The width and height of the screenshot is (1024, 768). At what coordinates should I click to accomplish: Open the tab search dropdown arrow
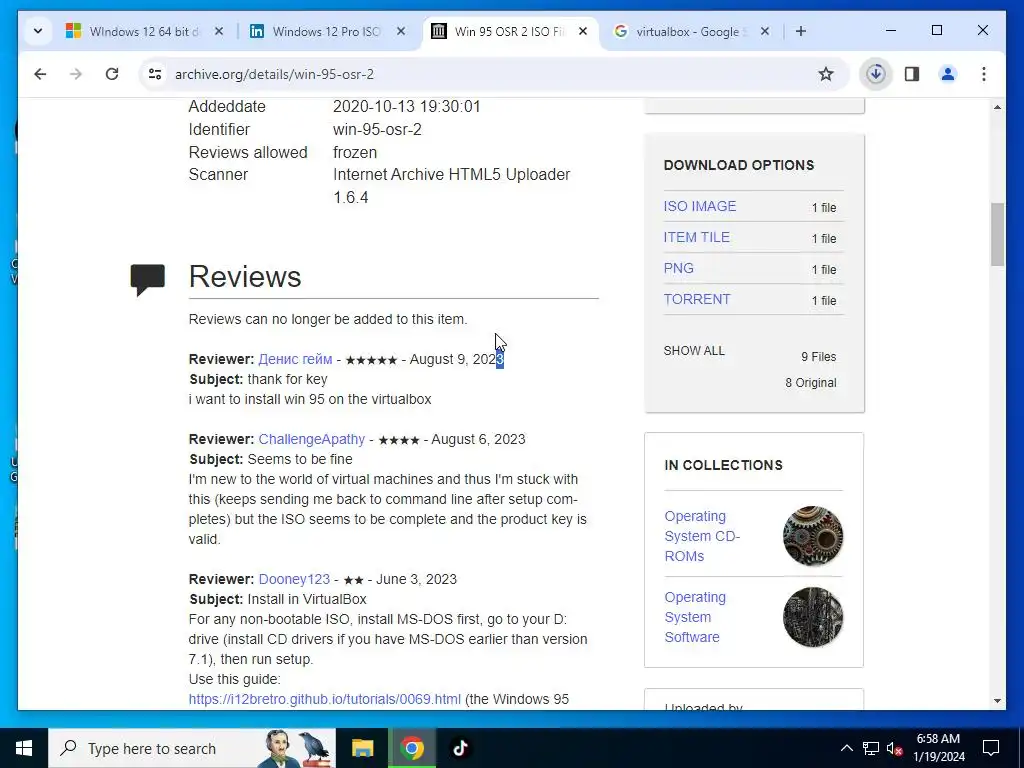(38, 31)
